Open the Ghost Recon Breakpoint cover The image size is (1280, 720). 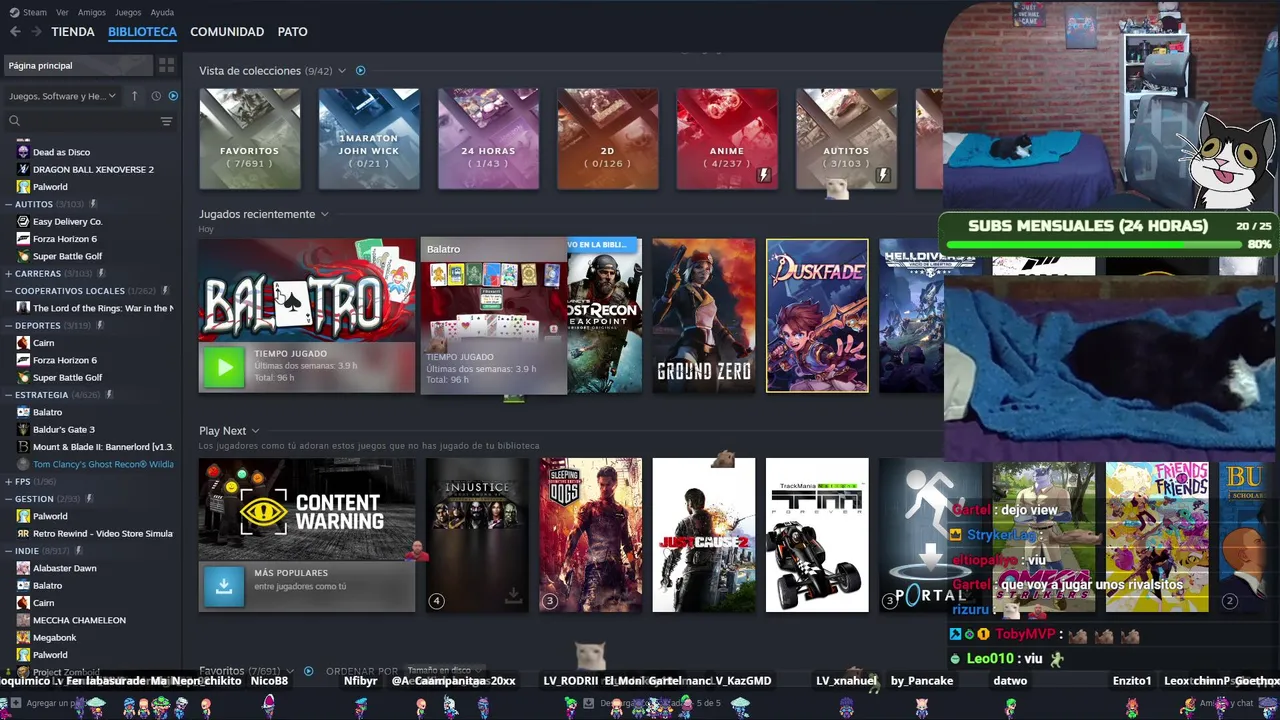click(x=605, y=316)
